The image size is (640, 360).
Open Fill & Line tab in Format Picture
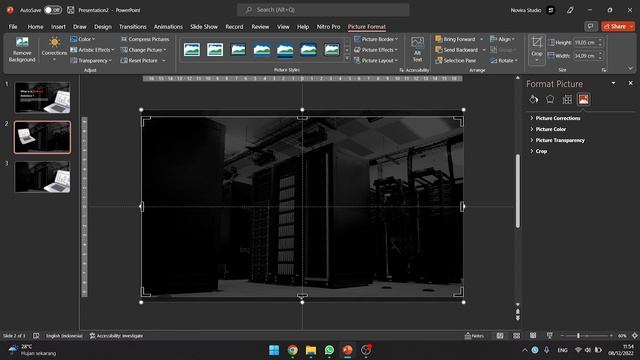533,99
